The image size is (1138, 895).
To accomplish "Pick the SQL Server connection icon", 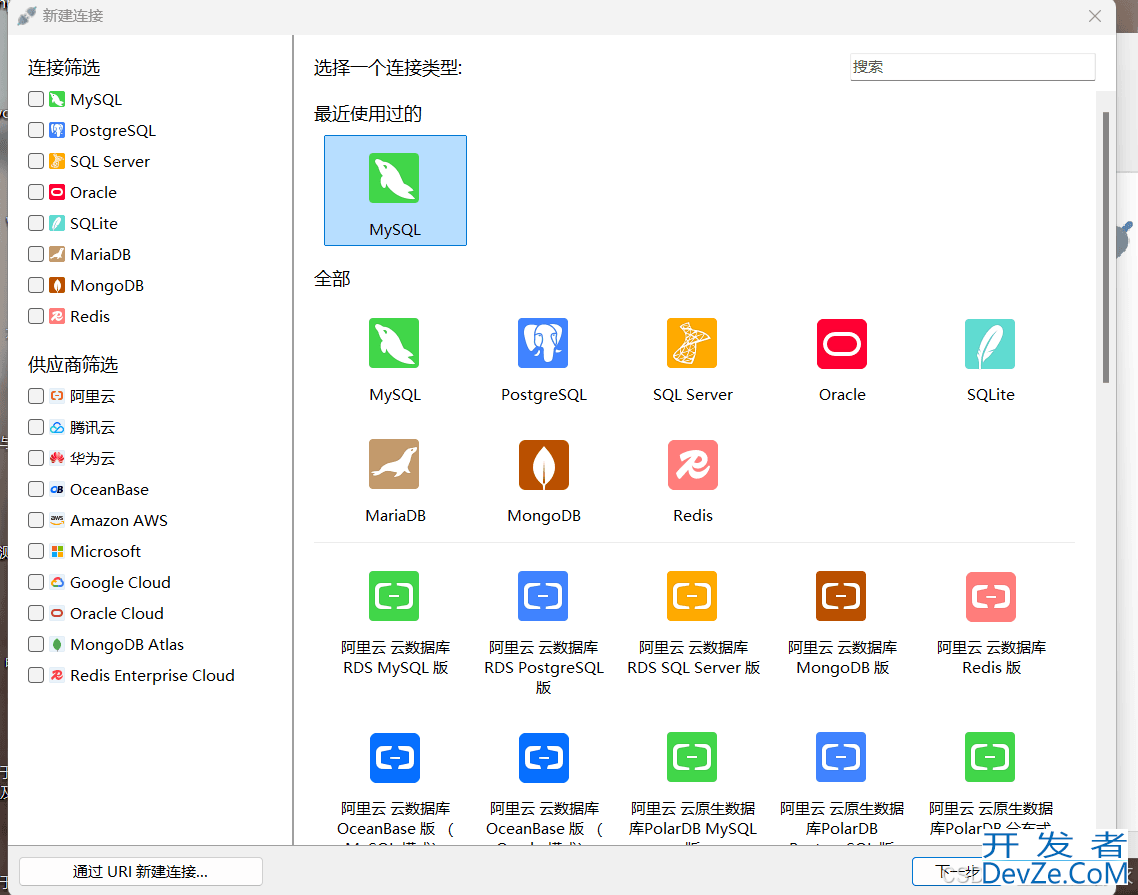I will [692, 343].
